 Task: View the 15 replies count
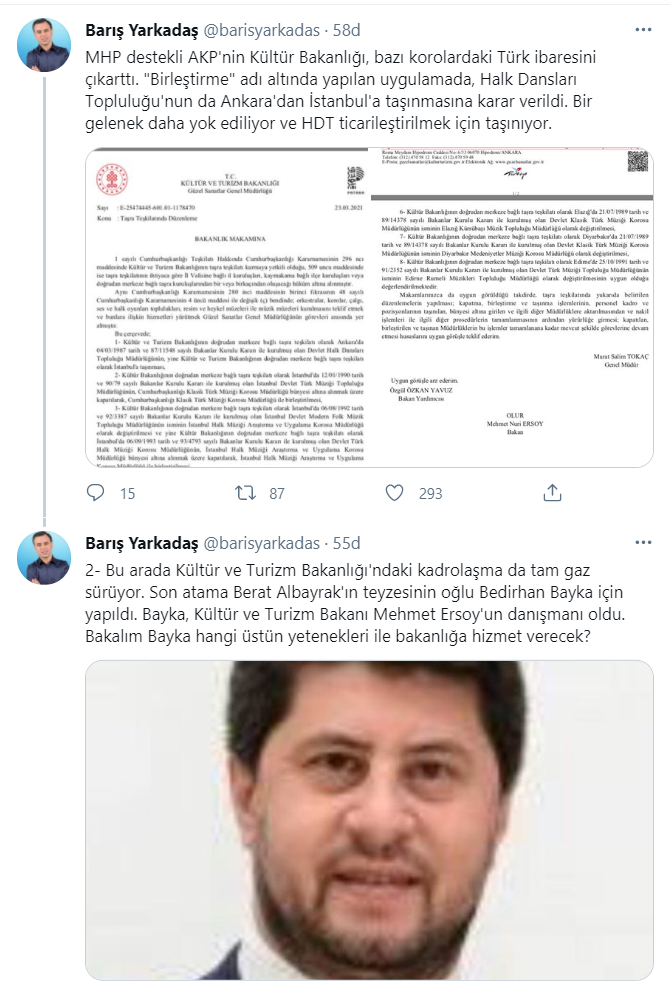pyautogui.click(x=127, y=494)
